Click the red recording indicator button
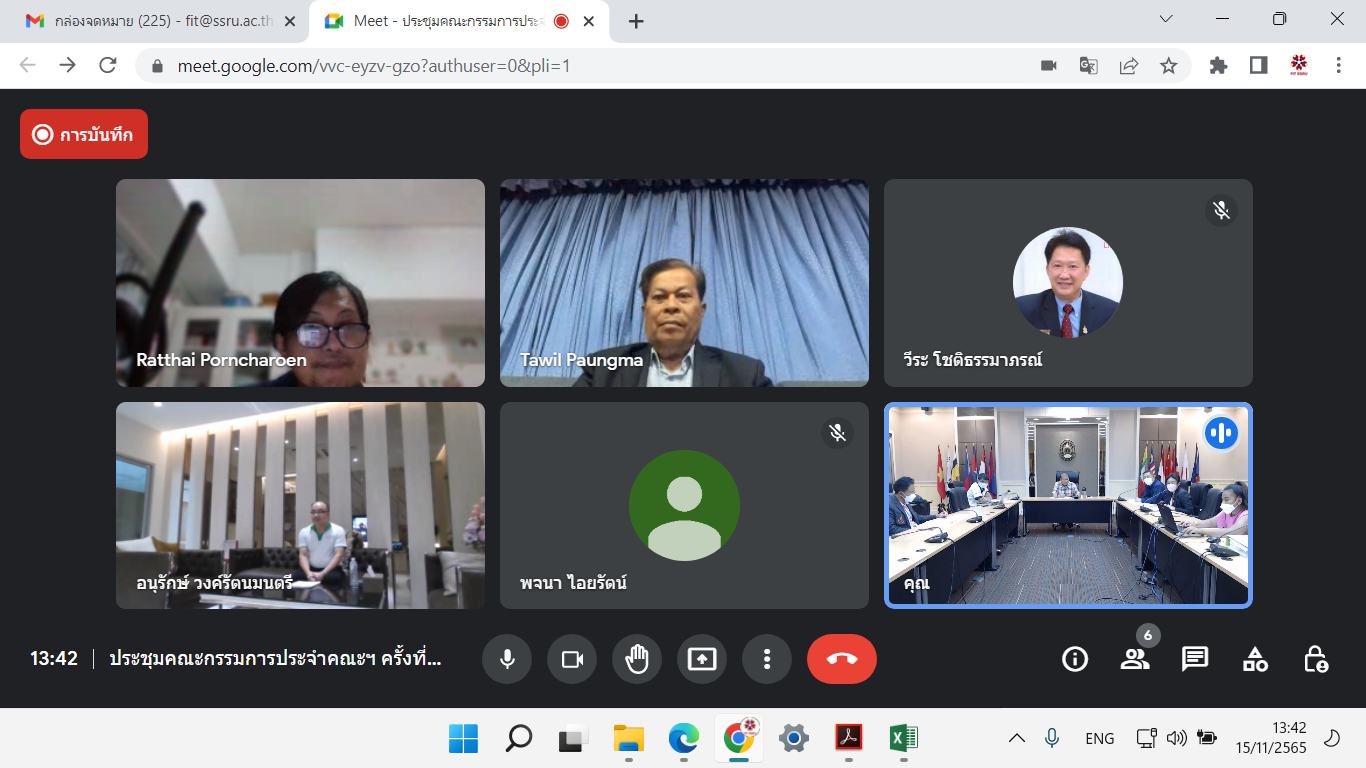Screen dimensions: 1366x768 tap(84, 134)
